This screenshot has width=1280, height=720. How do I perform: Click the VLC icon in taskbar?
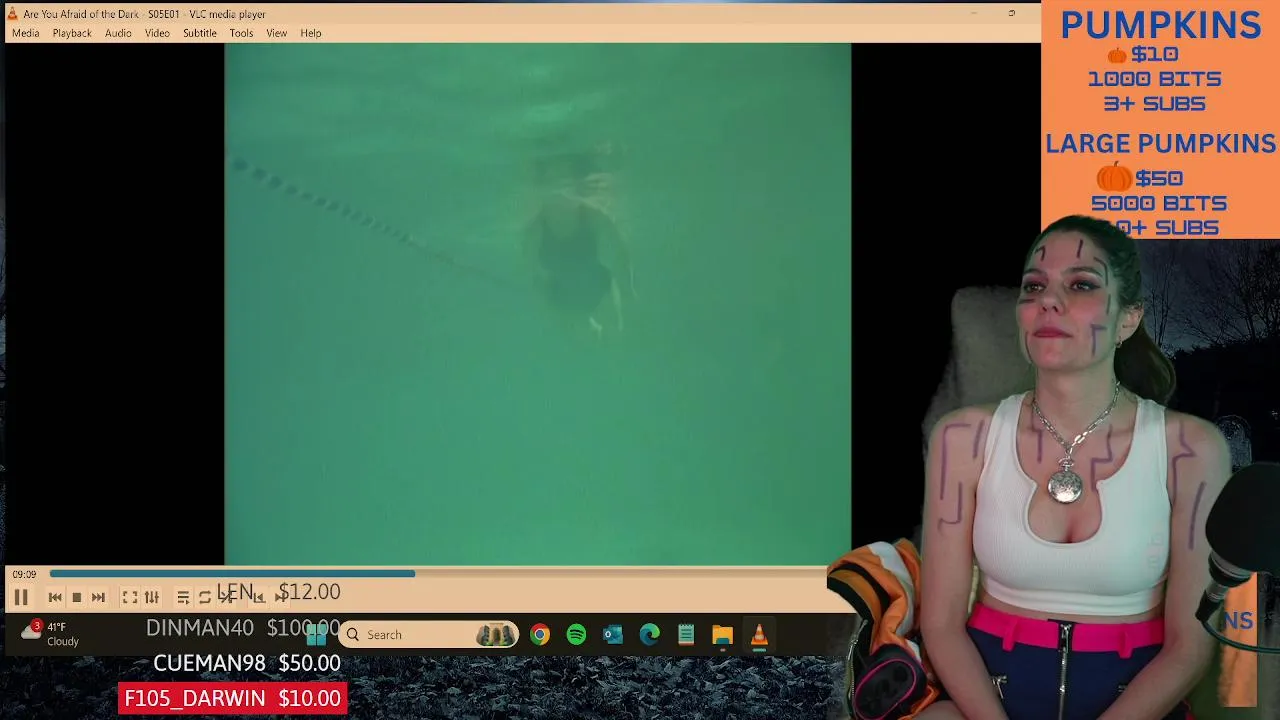pyautogui.click(x=759, y=634)
